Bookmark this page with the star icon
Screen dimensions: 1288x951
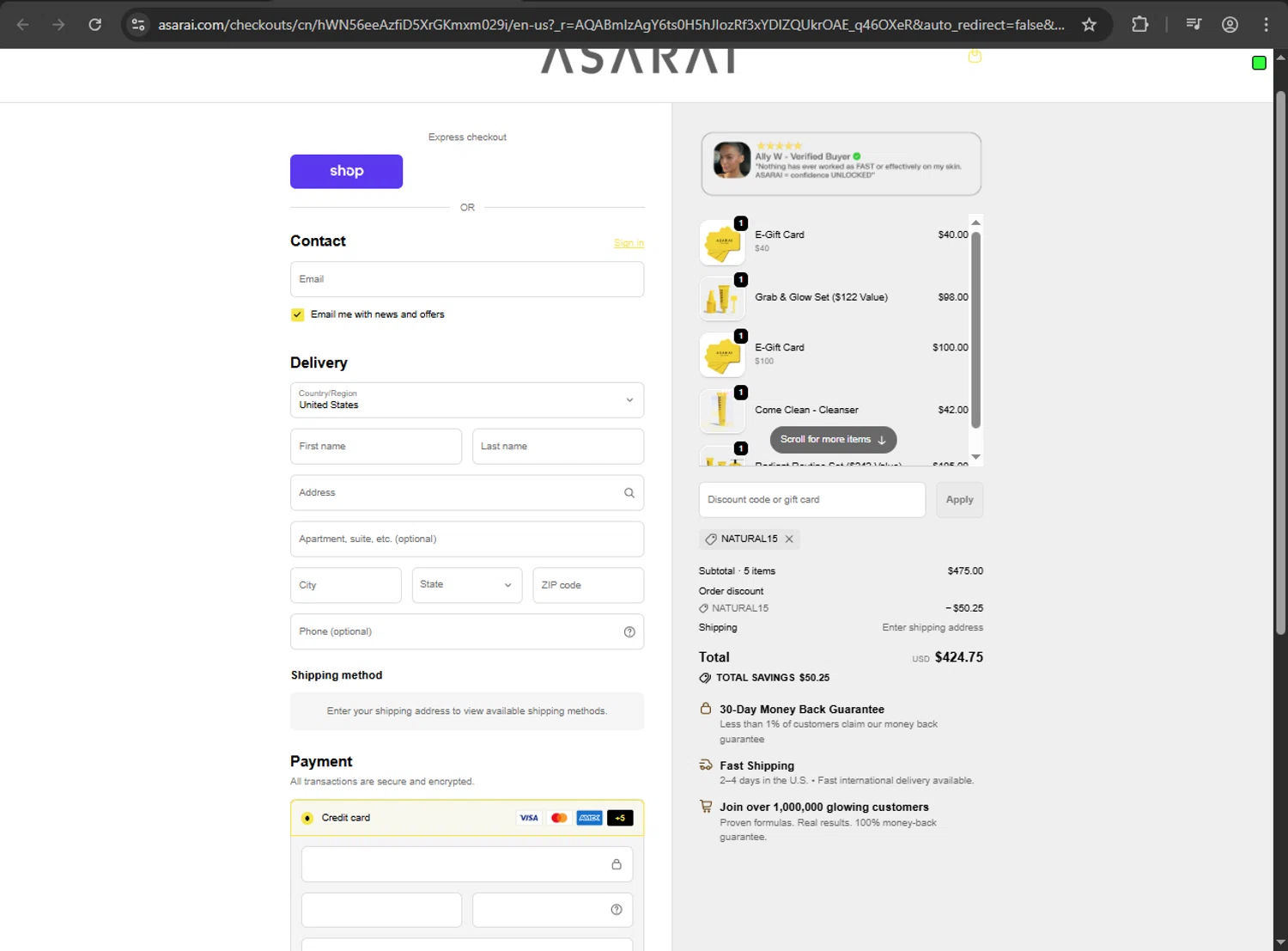coord(1089,24)
